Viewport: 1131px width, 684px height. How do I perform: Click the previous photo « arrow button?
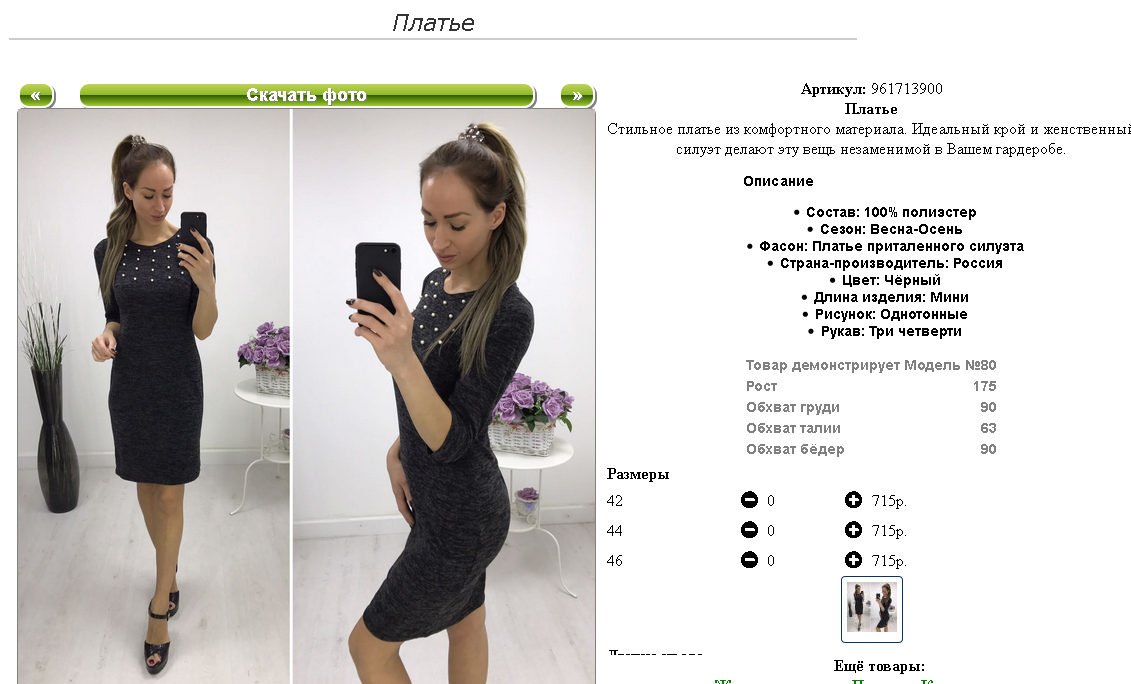point(36,95)
